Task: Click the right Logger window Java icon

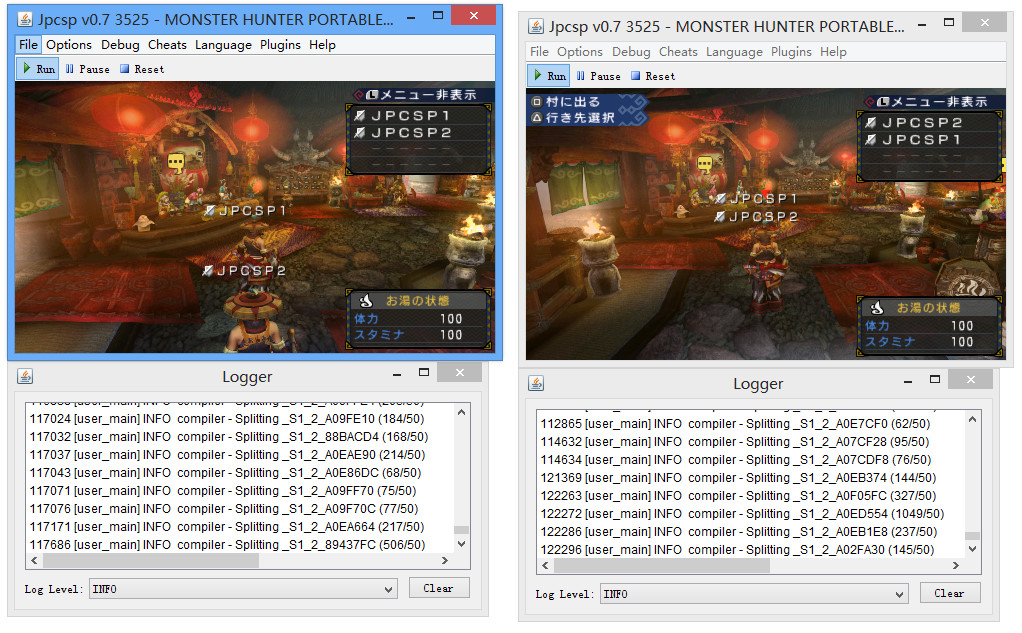Action: tap(536, 383)
